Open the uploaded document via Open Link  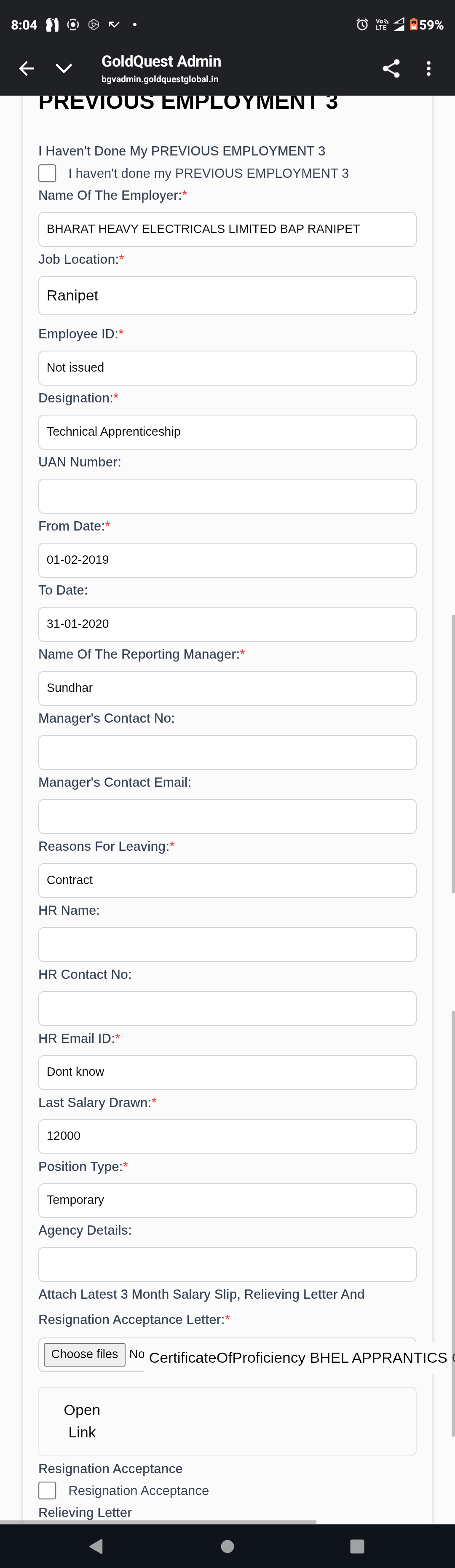(x=82, y=1421)
